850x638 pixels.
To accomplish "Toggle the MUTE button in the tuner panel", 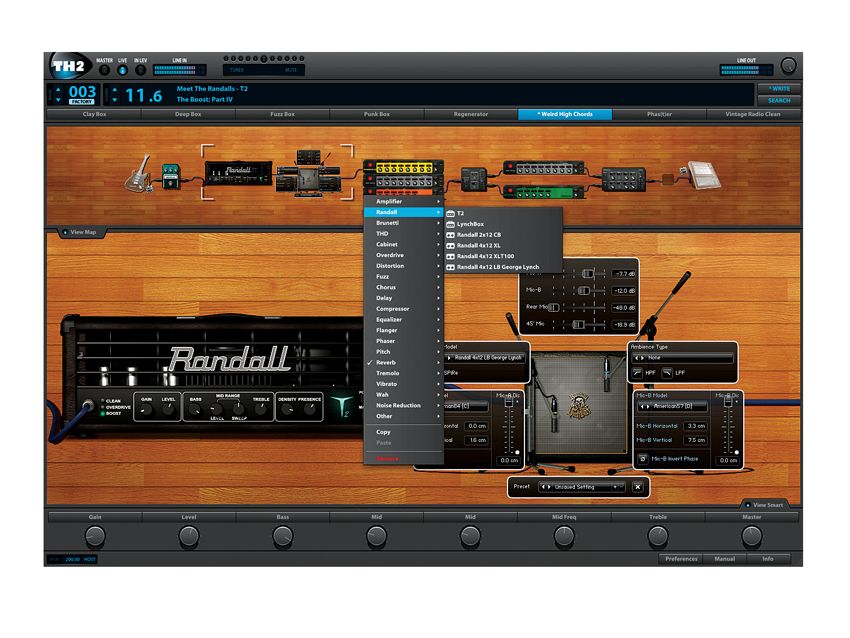I will point(291,70).
